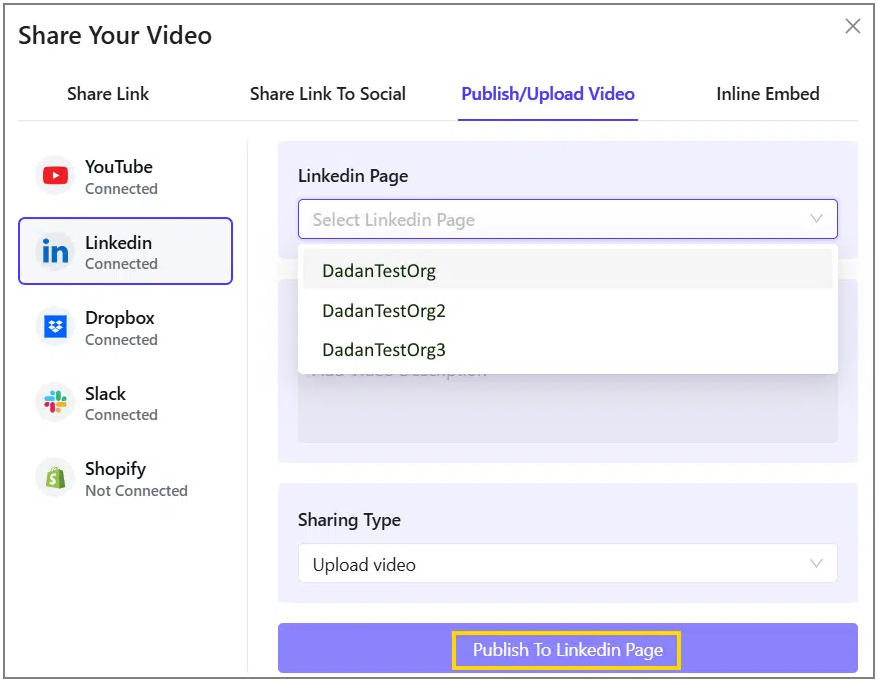Collapse the Linkedin Page dropdown chevron
This screenshot has height=681, width=878.
[x=816, y=219]
